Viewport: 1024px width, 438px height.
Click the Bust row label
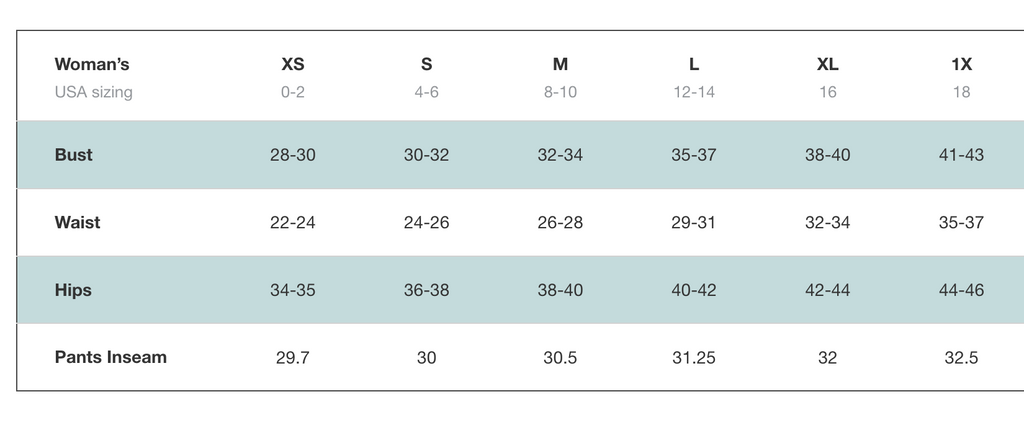point(74,155)
